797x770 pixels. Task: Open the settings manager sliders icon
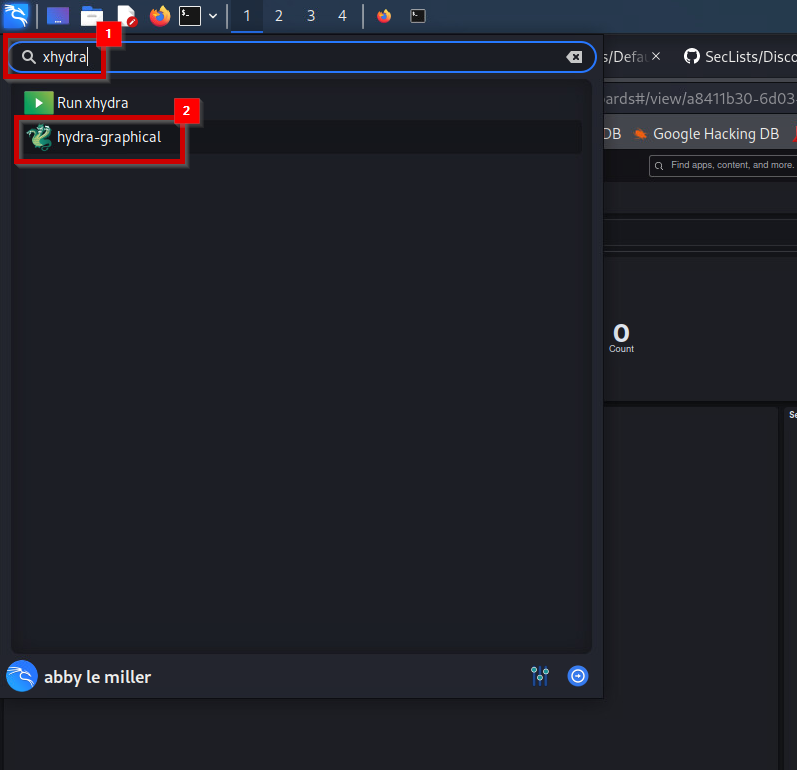[x=540, y=677]
